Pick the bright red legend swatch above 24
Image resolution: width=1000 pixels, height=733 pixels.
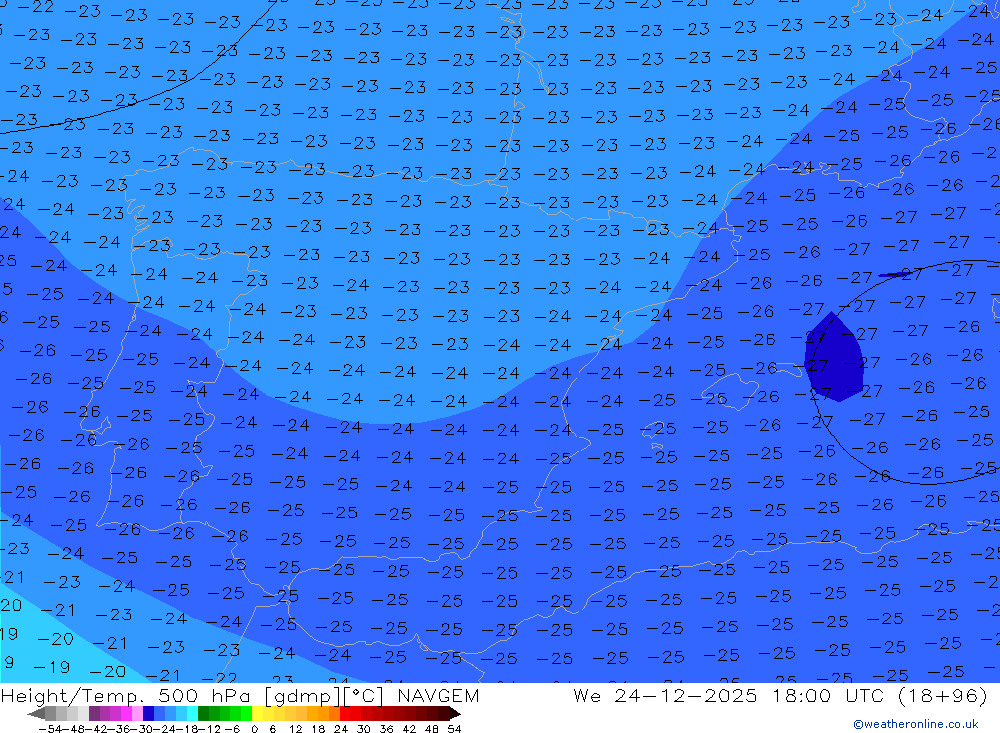345,713
